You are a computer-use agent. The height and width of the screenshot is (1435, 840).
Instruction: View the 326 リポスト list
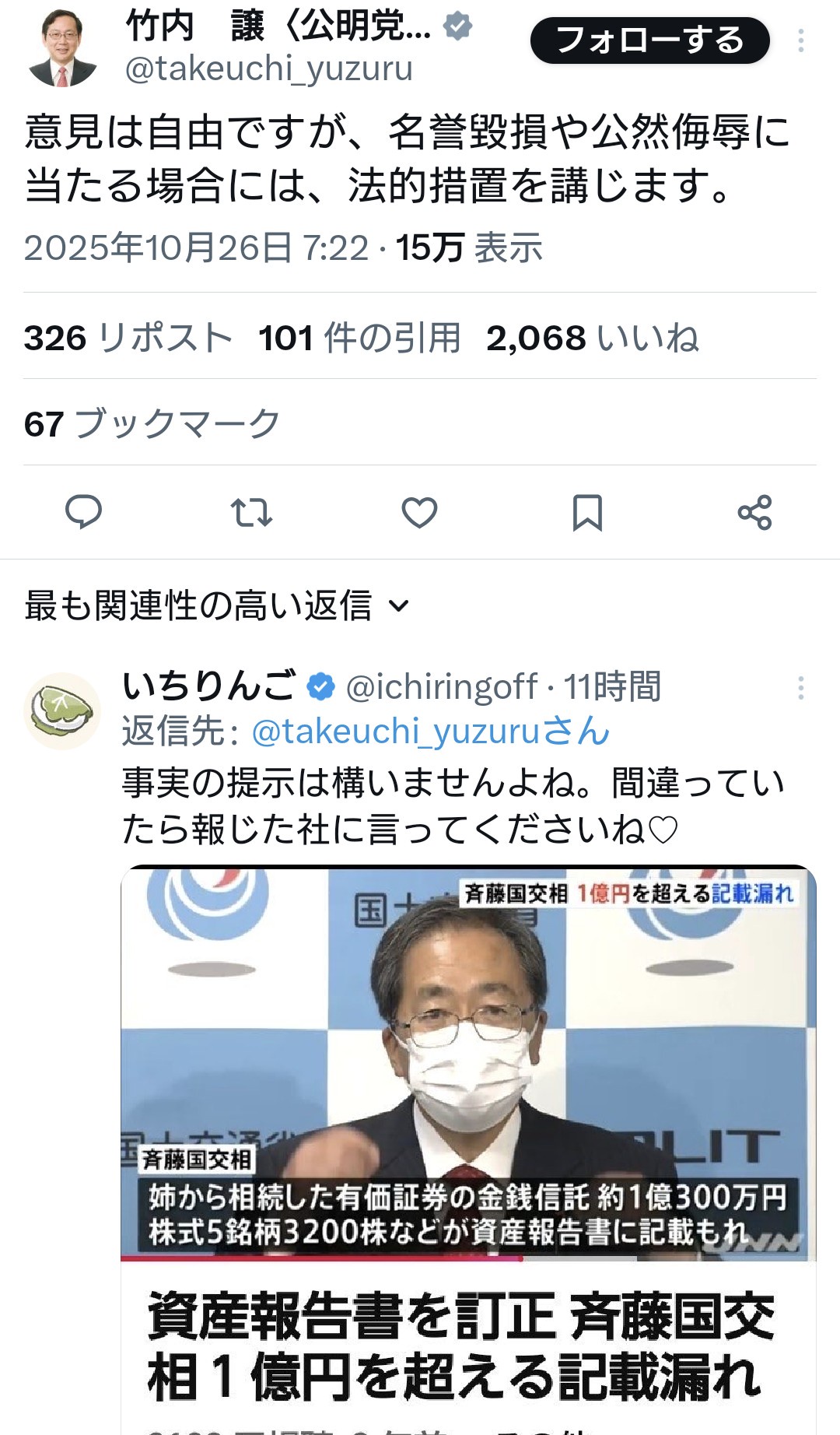coord(128,339)
